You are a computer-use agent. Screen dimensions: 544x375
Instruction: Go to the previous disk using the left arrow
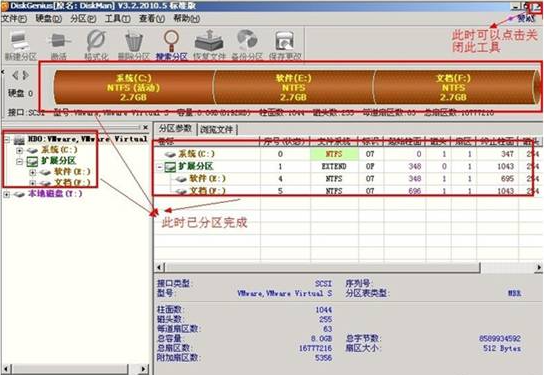15,75
